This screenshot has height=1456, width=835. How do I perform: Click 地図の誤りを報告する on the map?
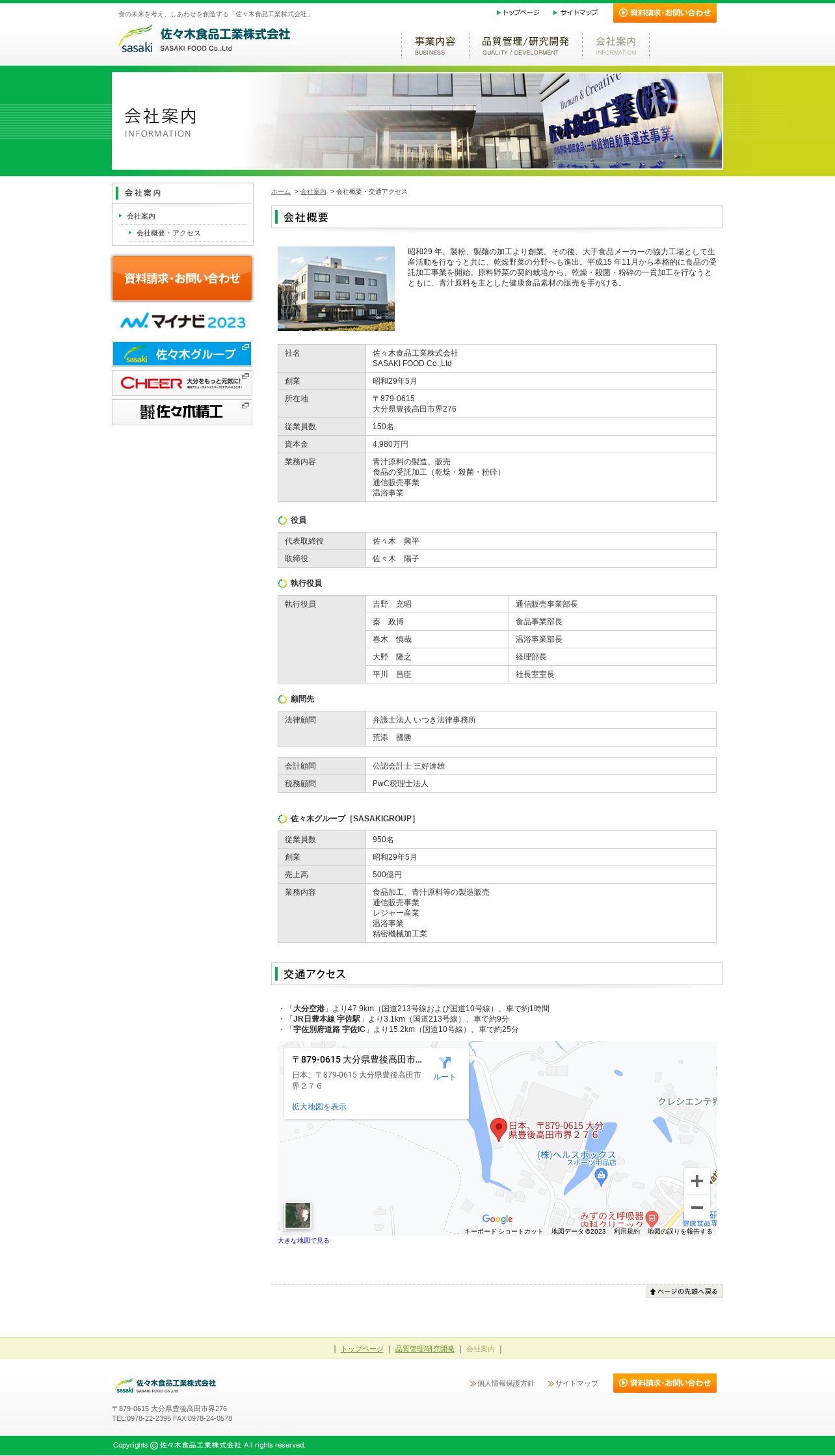[680, 1232]
